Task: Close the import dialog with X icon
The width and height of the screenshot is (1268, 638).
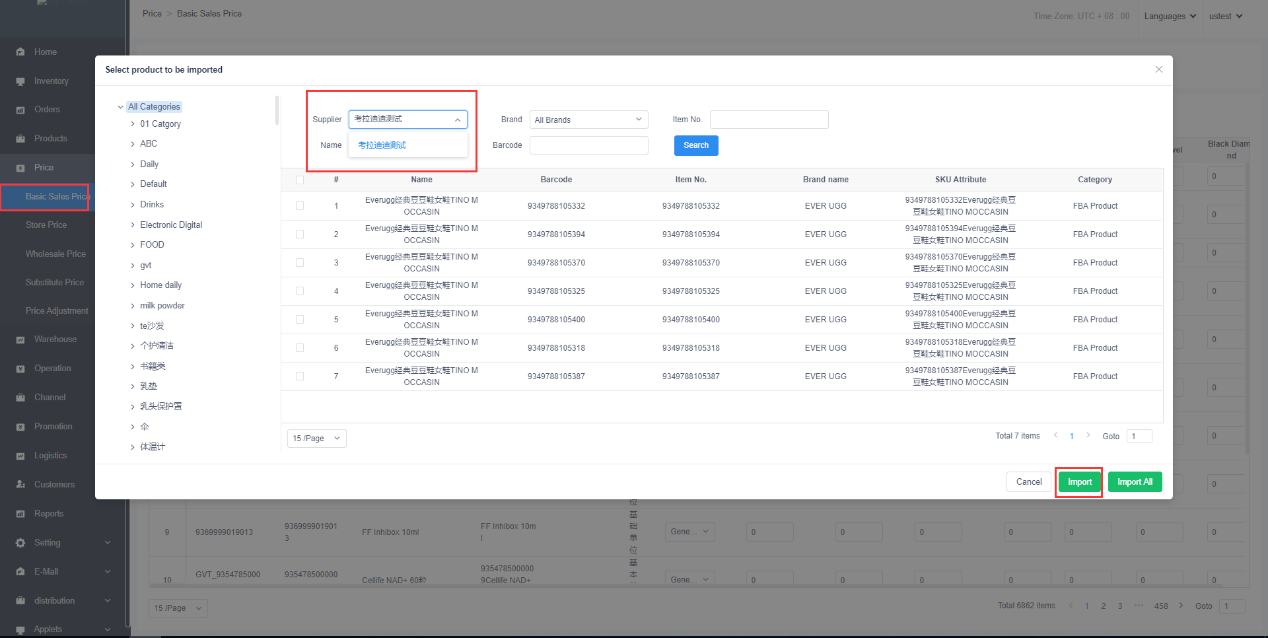Action: pos(1159,70)
